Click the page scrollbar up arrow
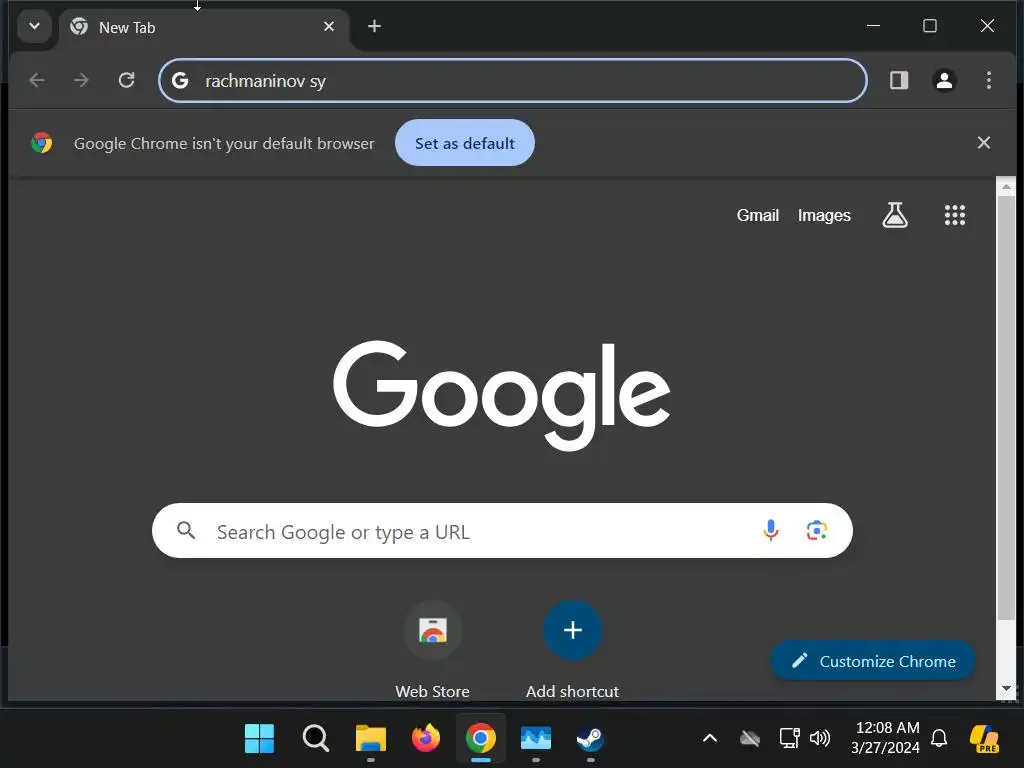 (x=1006, y=186)
